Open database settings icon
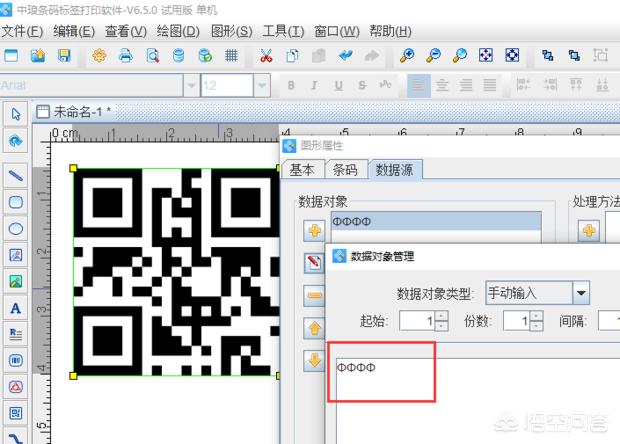This screenshot has width=620, height=444. pyautogui.click(x=178, y=55)
